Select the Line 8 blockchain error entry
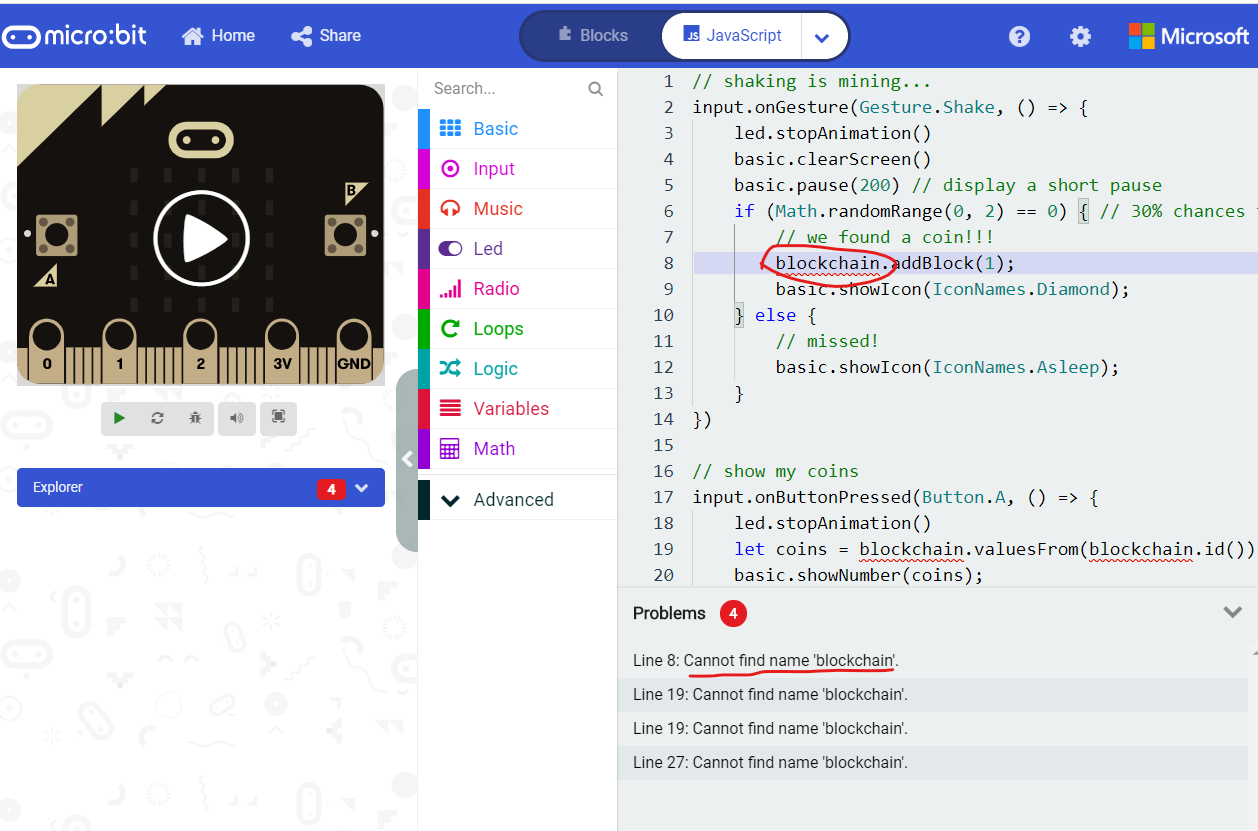This screenshot has width=1258, height=831. (788, 660)
